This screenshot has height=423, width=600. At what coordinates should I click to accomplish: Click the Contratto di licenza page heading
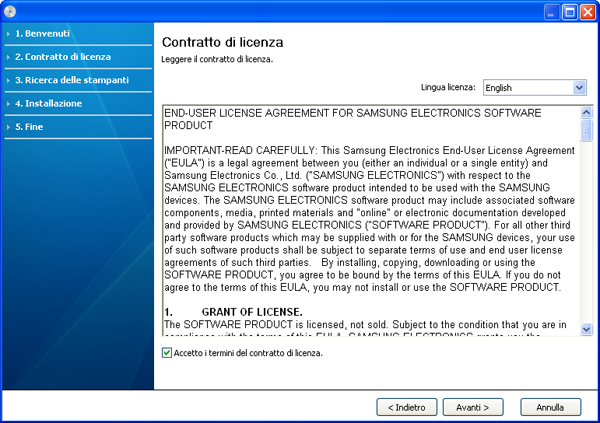coord(223,42)
